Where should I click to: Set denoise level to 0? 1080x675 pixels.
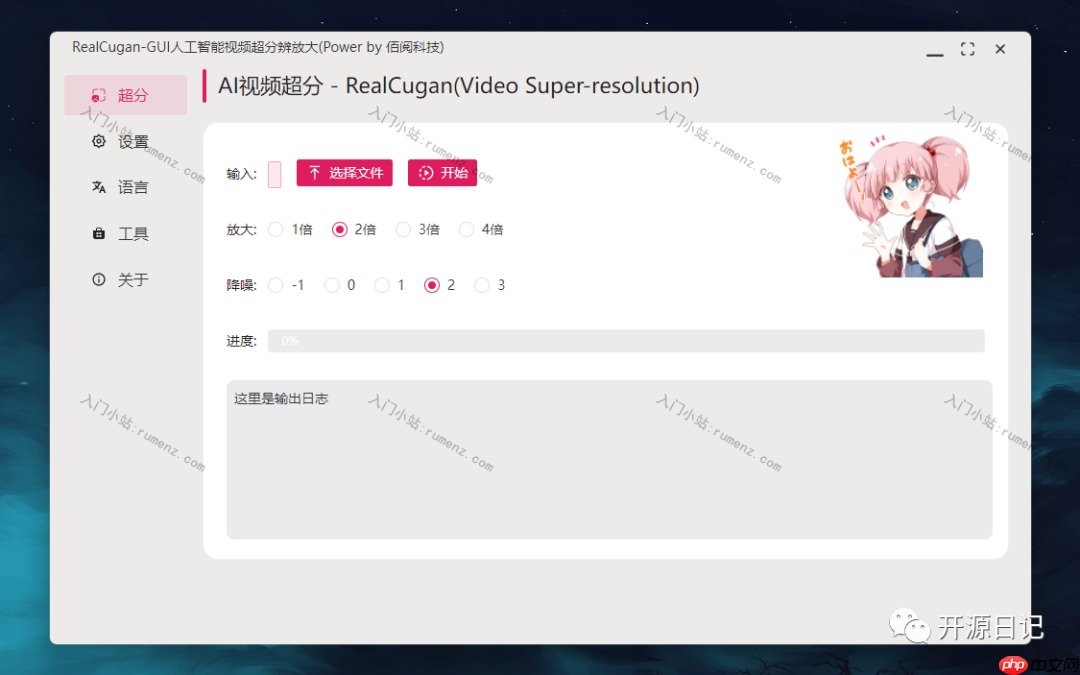pos(332,285)
